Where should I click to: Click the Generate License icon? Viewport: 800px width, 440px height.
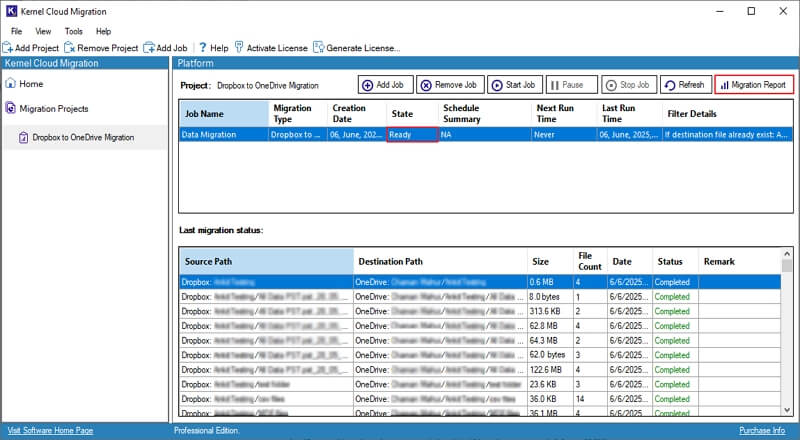319,47
